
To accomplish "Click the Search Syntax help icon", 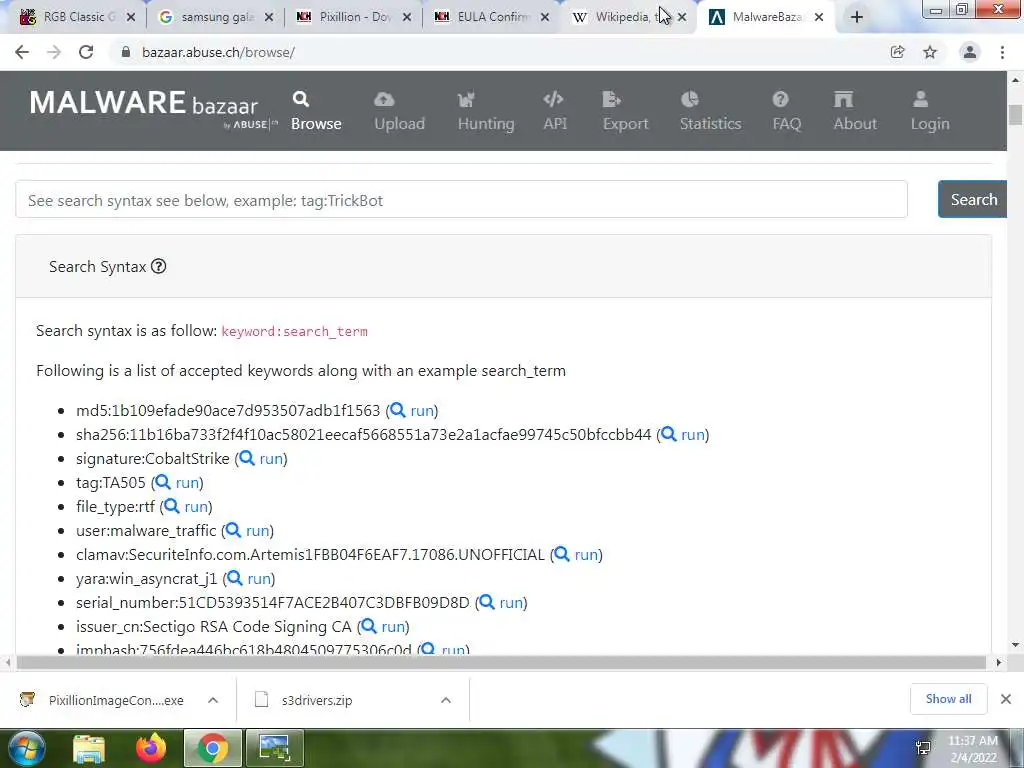I will (159, 266).
